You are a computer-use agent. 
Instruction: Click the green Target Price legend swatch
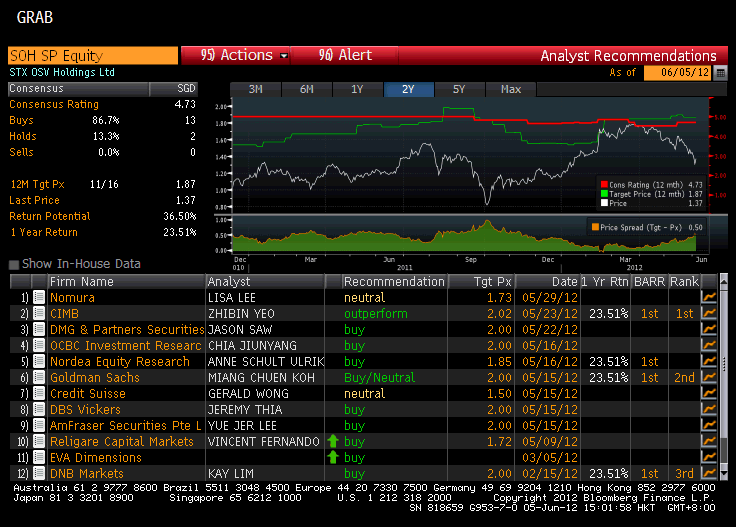pyautogui.click(x=605, y=194)
